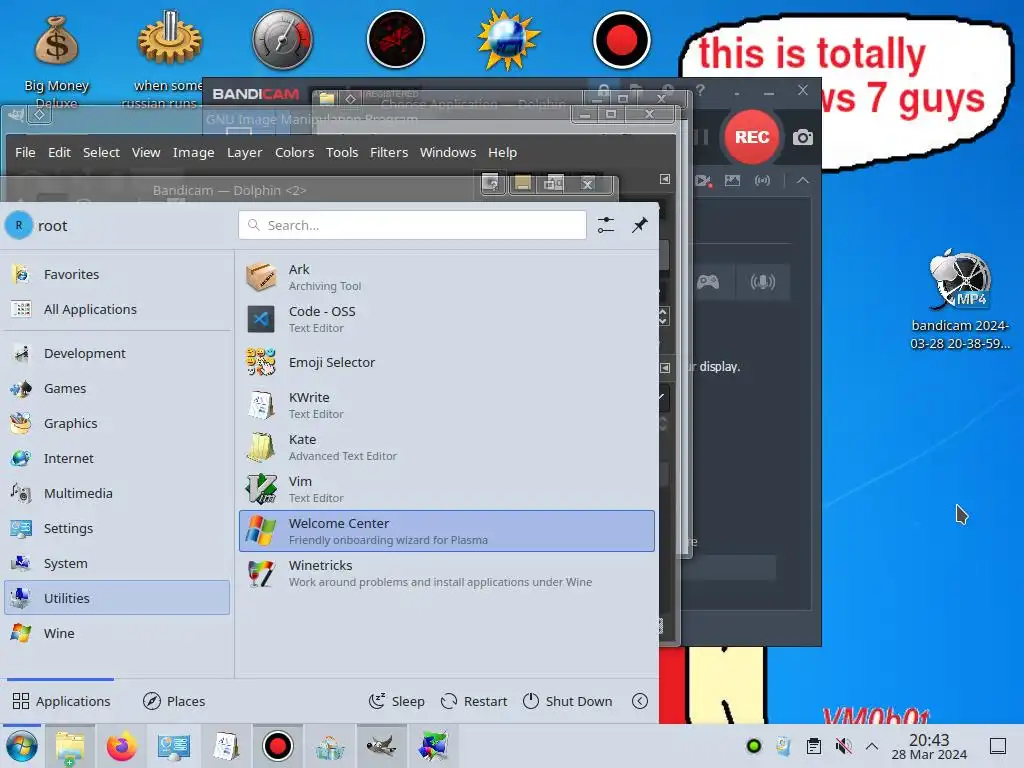Open Firefox from the taskbar
This screenshot has width=1024, height=768.
point(121,746)
